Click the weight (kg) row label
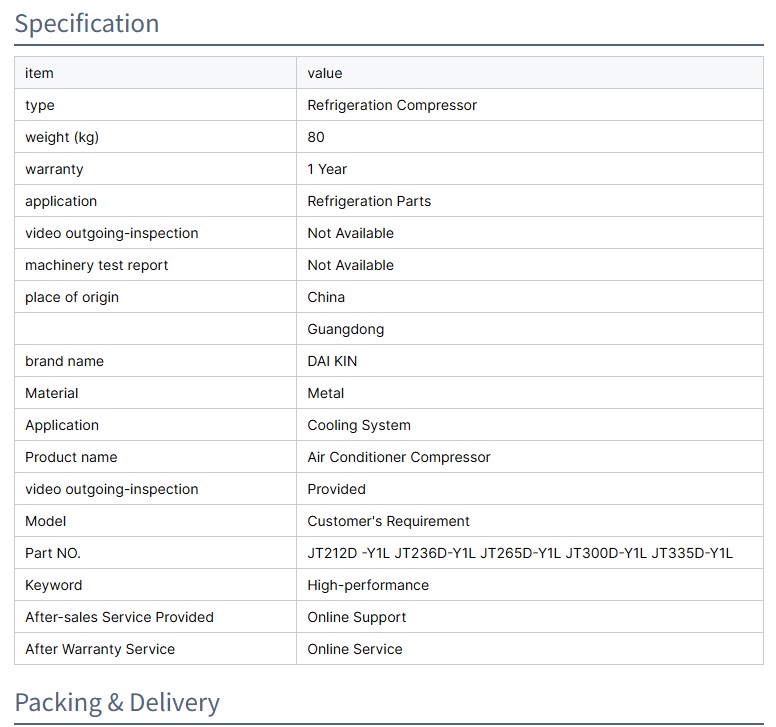This screenshot has width=776, height=727. (x=62, y=137)
